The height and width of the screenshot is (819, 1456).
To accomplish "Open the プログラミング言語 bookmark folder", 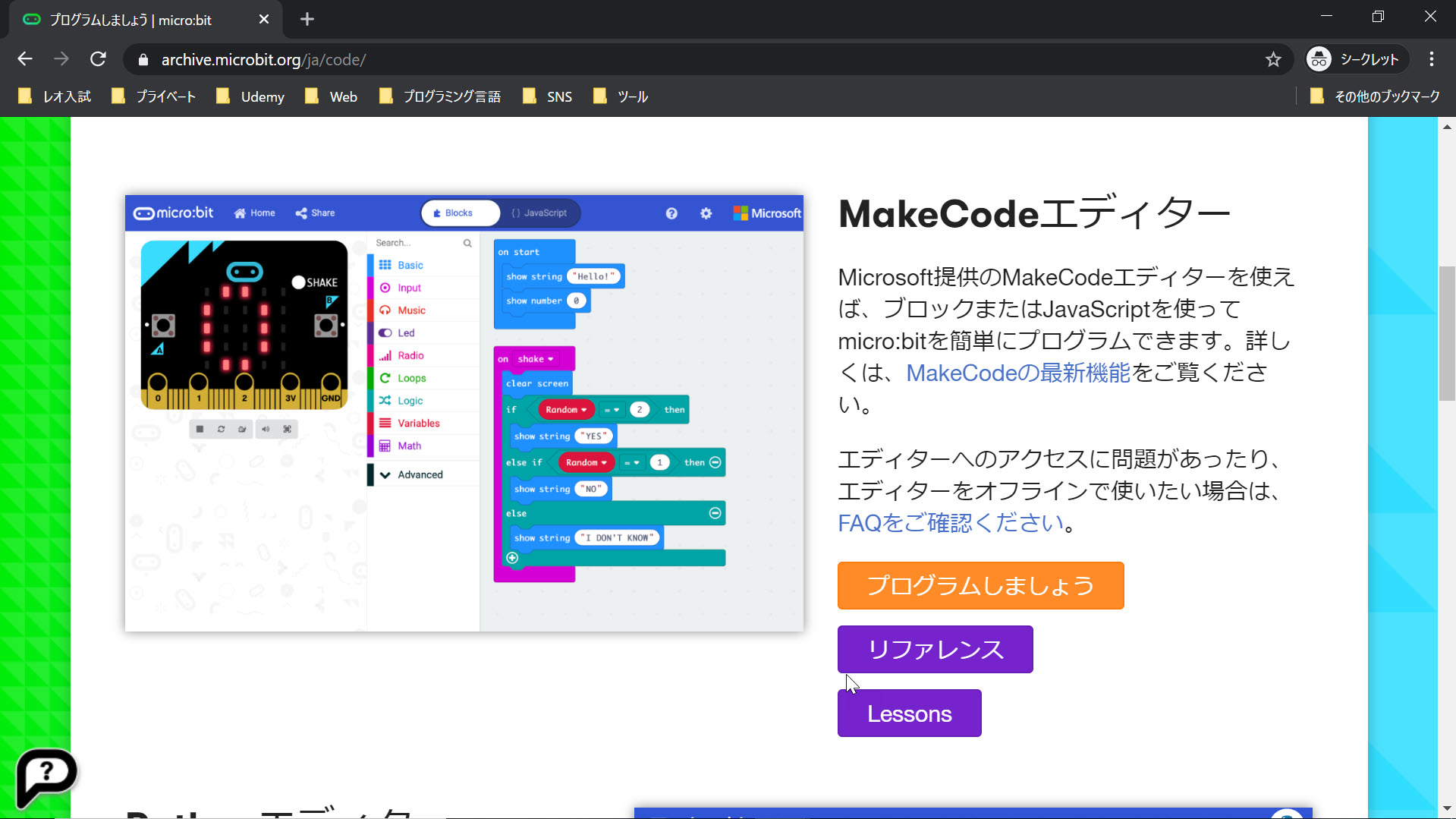I will [440, 96].
